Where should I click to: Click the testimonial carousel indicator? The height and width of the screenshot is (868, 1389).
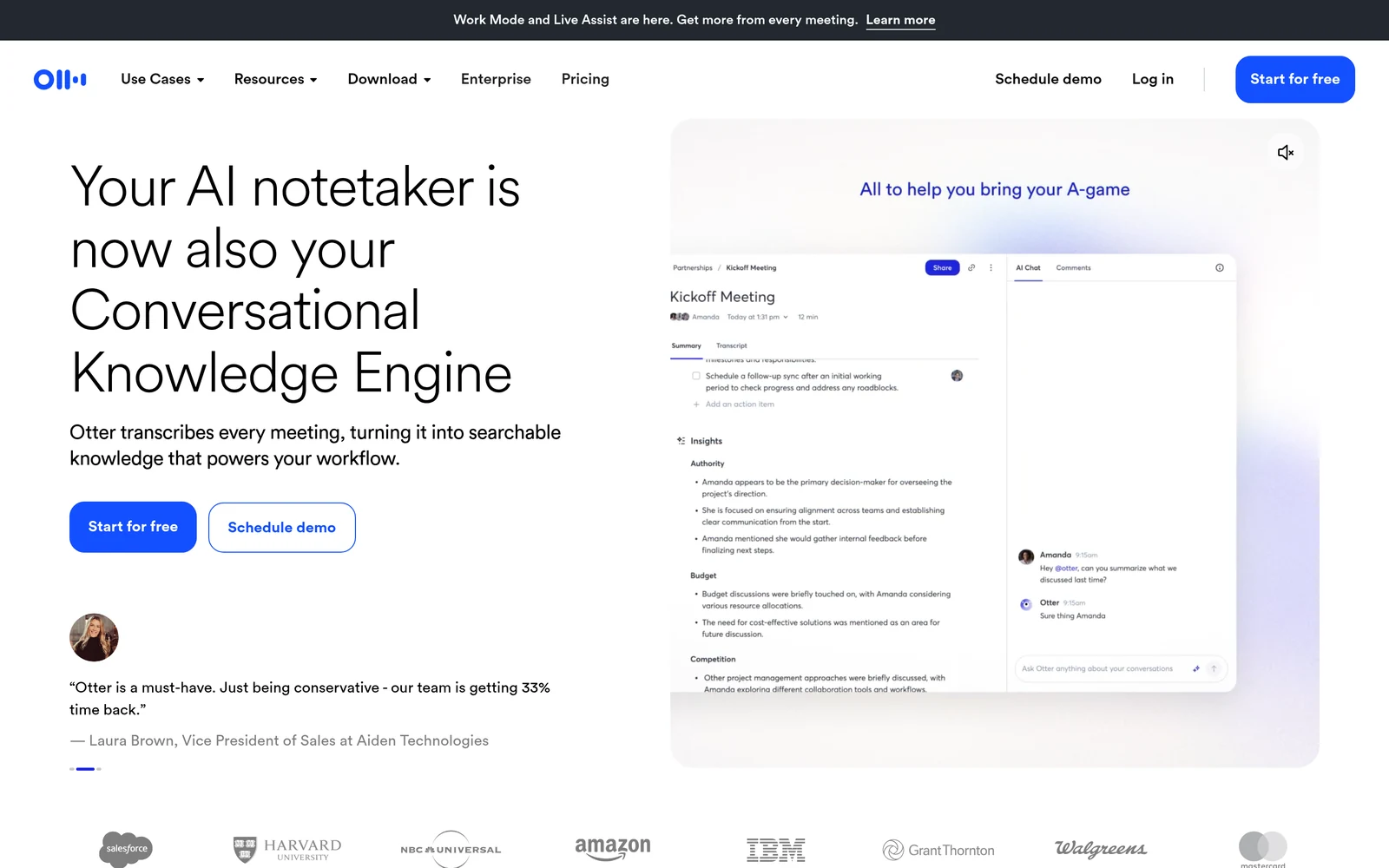click(x=85, y=769)
